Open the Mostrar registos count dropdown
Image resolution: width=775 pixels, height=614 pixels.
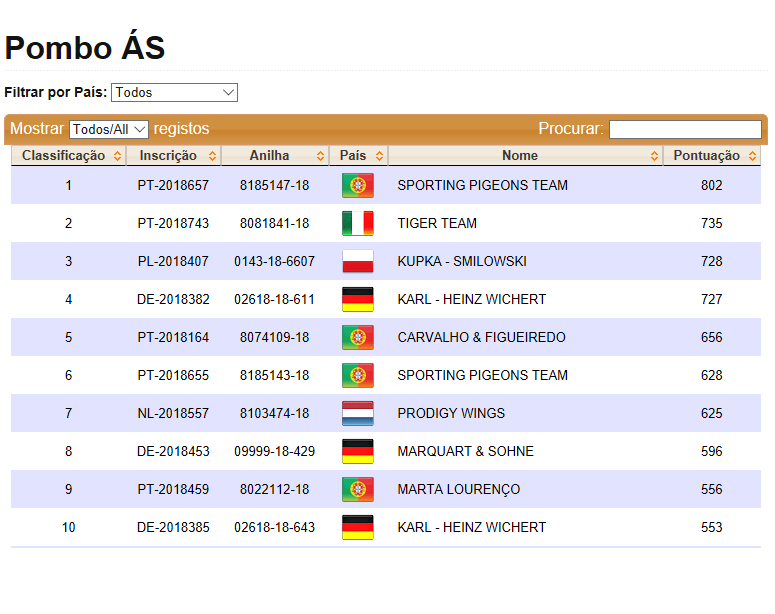[x=109, y=129]
